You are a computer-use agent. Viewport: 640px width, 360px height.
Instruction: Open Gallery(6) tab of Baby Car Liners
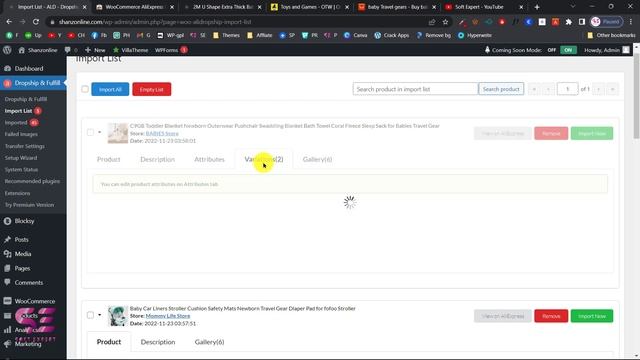[x=209, y=342]
